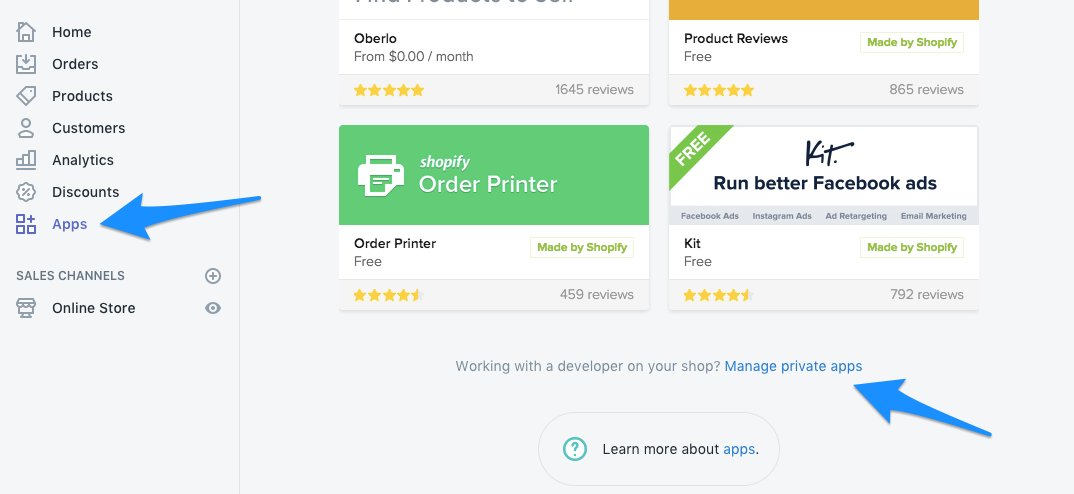Open Analytics page

83,160
